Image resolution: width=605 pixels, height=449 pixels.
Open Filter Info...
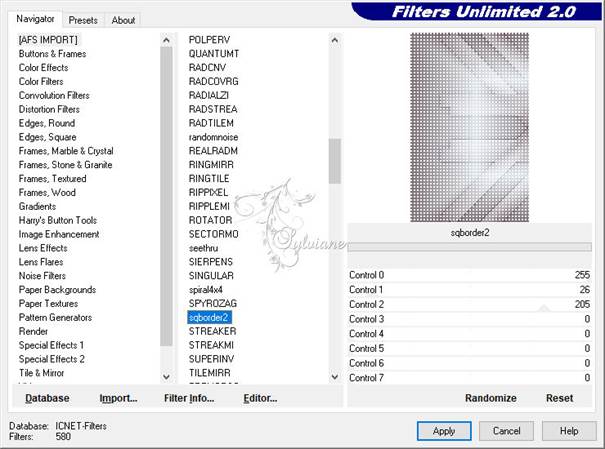coord(189,398)
